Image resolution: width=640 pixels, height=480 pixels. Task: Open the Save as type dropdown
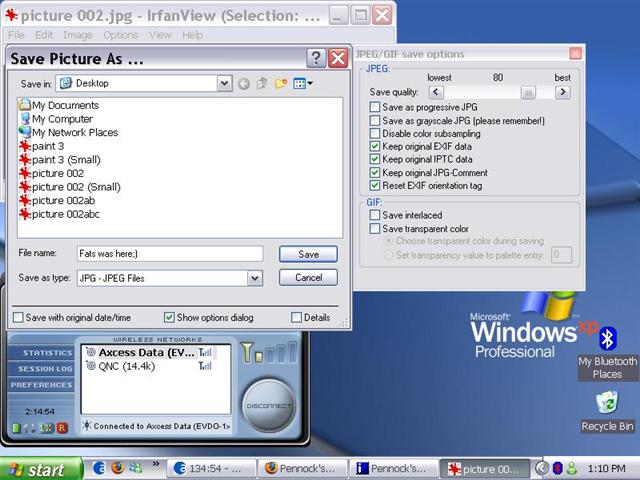point(254,278)
